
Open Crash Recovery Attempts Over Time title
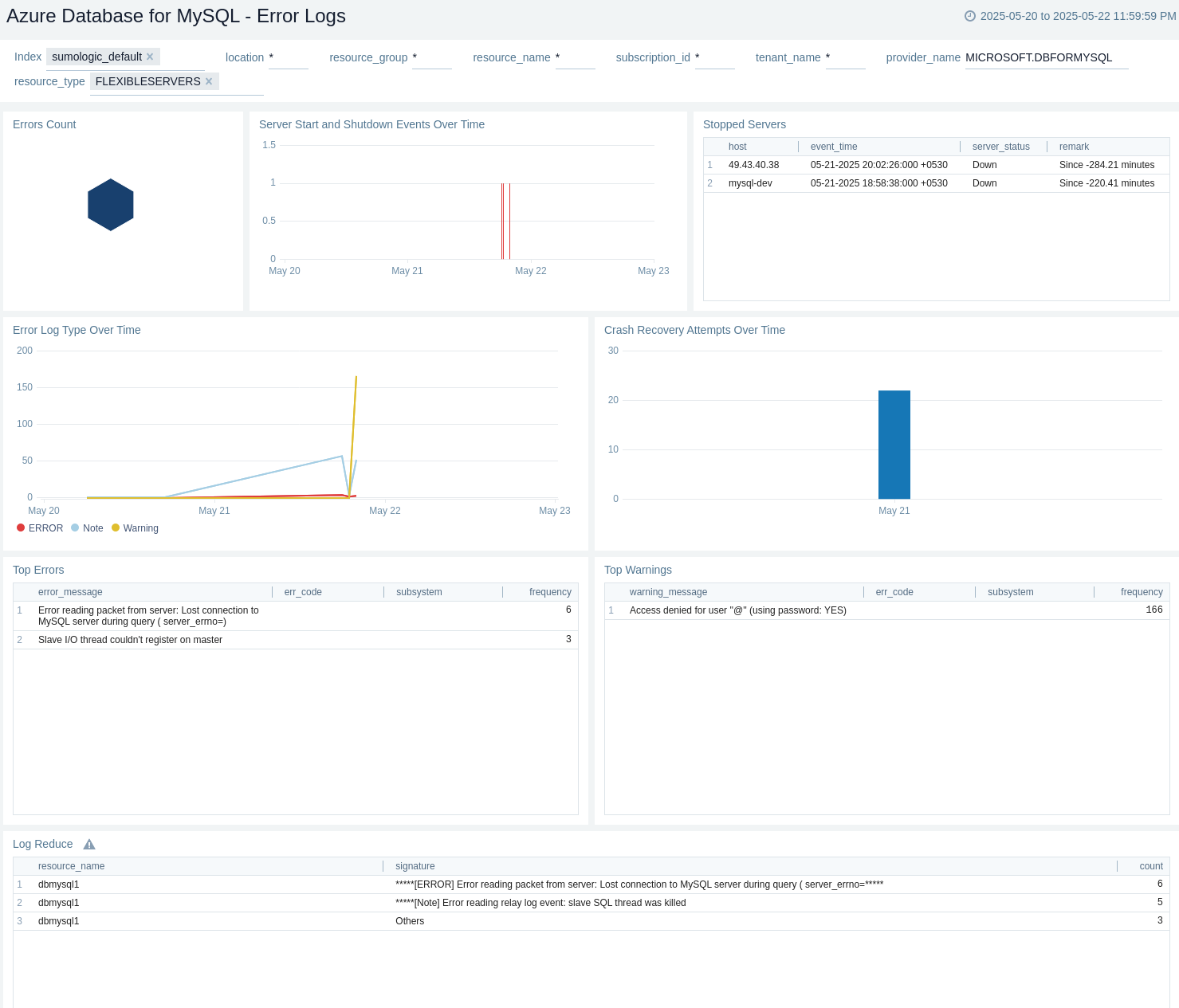[x=694, y=330]
